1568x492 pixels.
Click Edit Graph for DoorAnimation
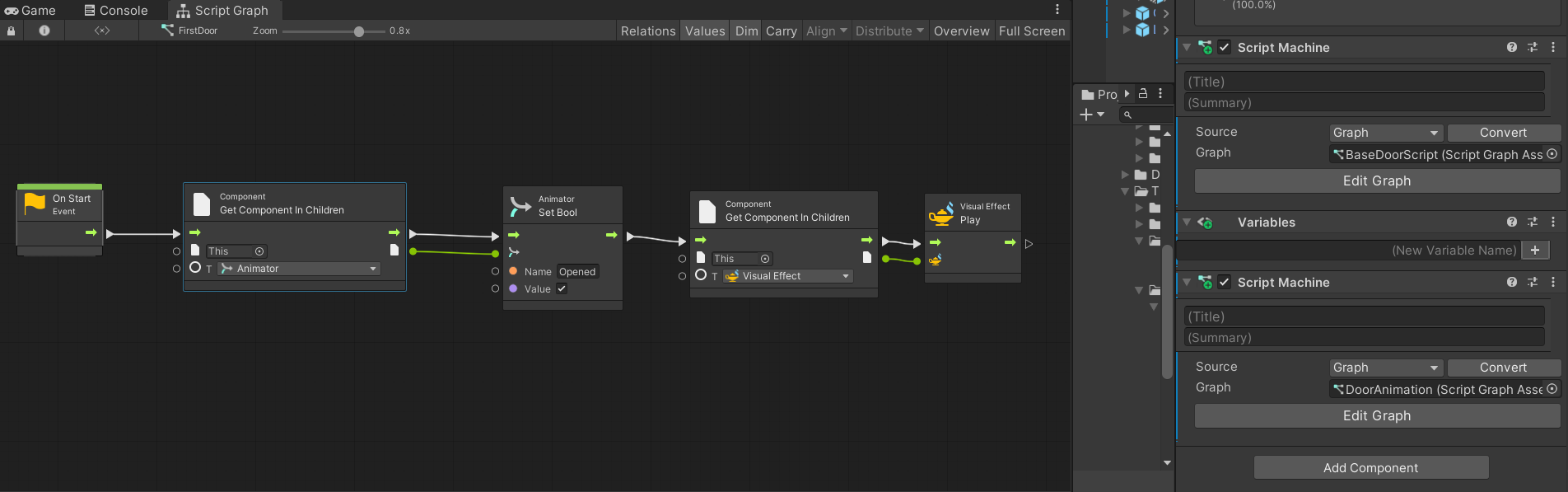[x=1376, y=416]
